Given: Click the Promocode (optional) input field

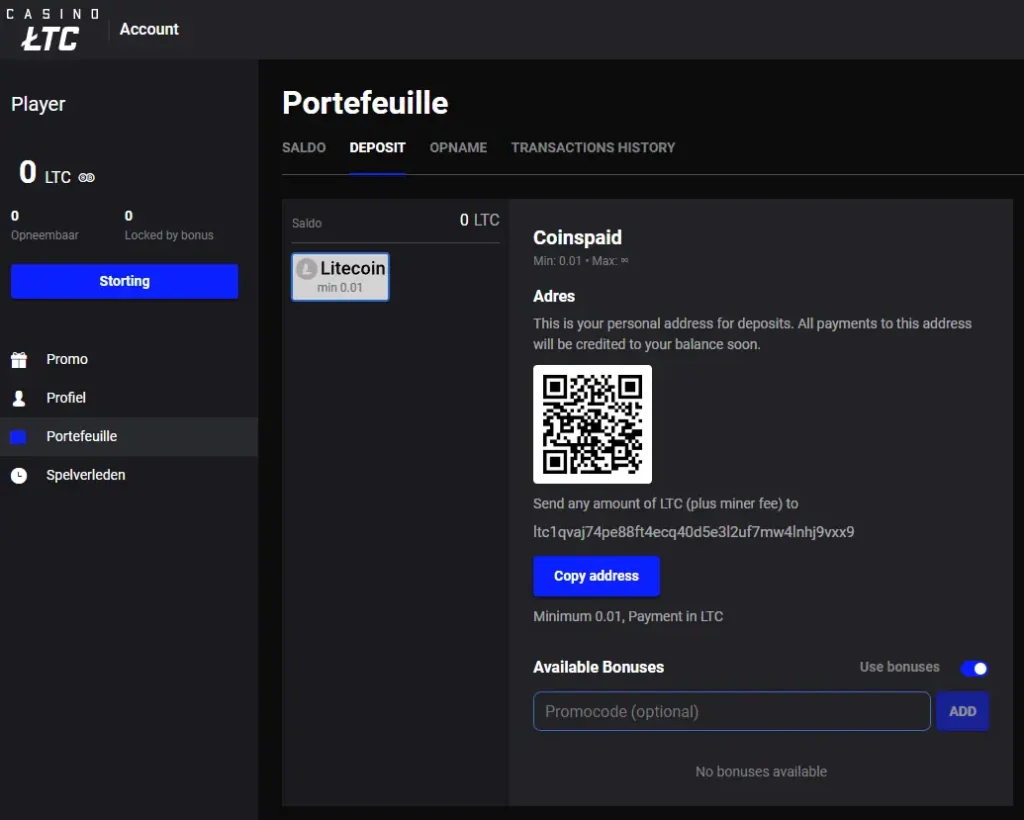Looking at the screenshot, I should click(x=731, y=711).
